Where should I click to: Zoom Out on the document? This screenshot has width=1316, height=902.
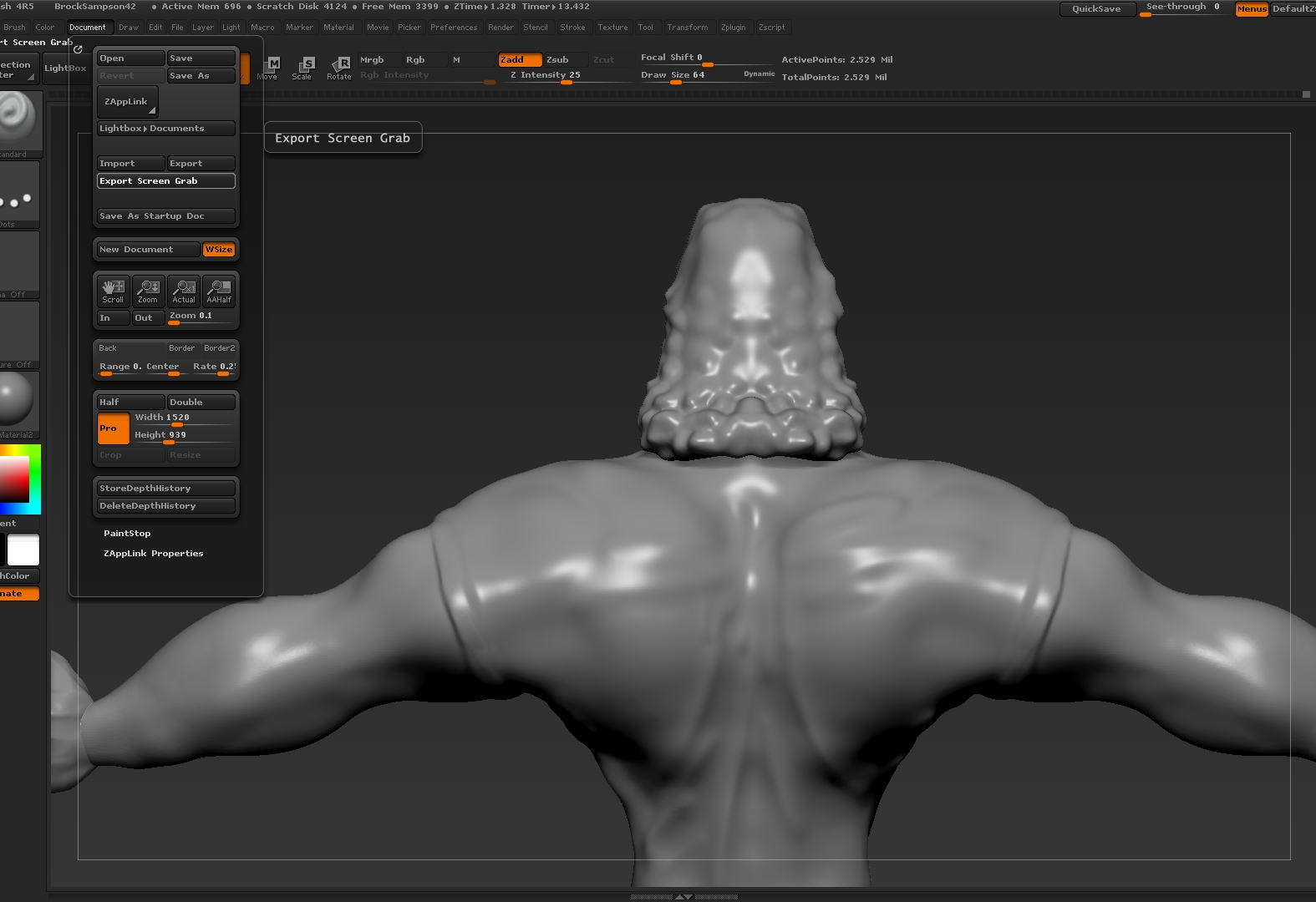click(x=148, y=318)
